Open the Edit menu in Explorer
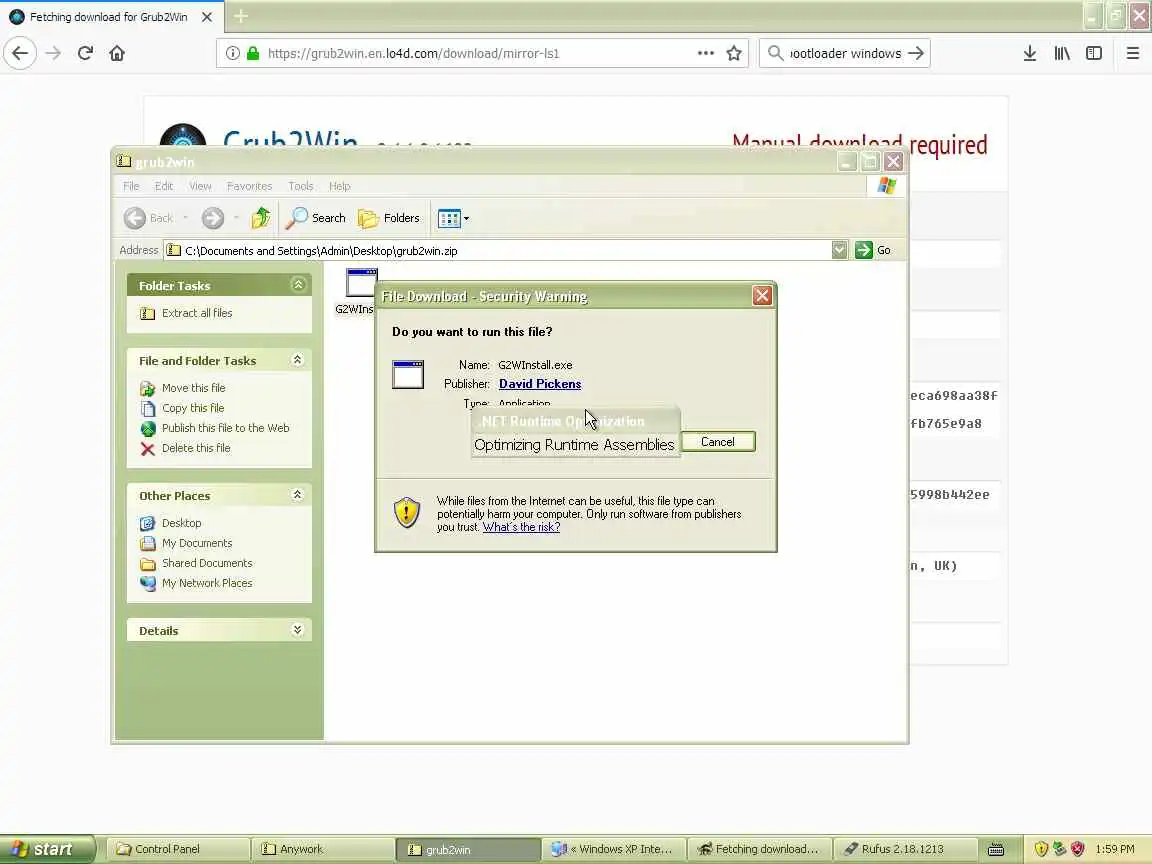 point(163,186)
